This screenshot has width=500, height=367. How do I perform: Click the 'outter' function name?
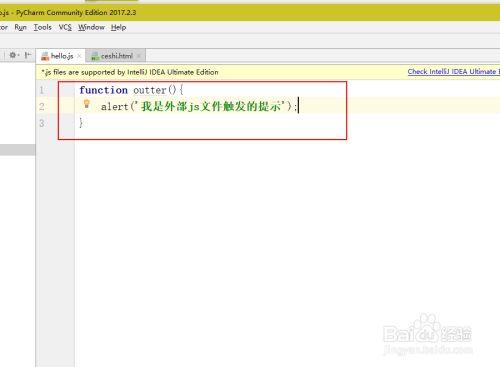[150, 90]
